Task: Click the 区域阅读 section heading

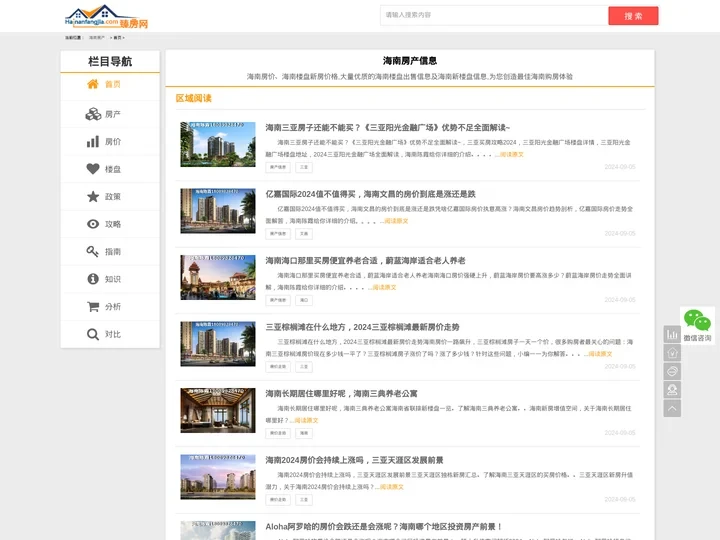Action: (x=193, y=98)
